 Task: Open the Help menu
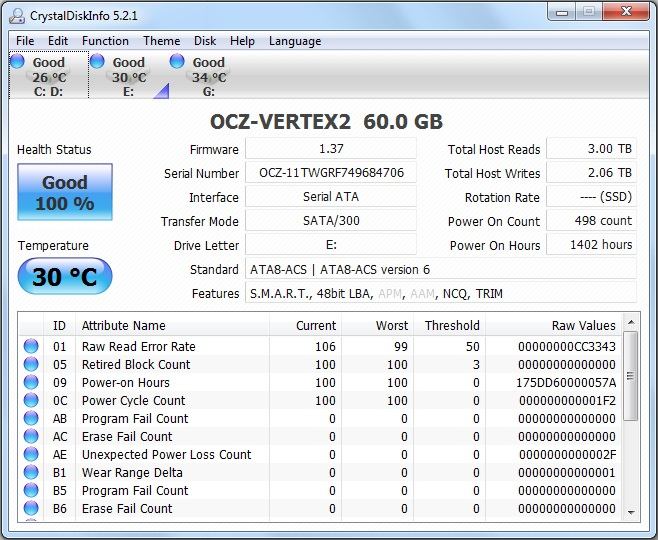tap(242, 41)
